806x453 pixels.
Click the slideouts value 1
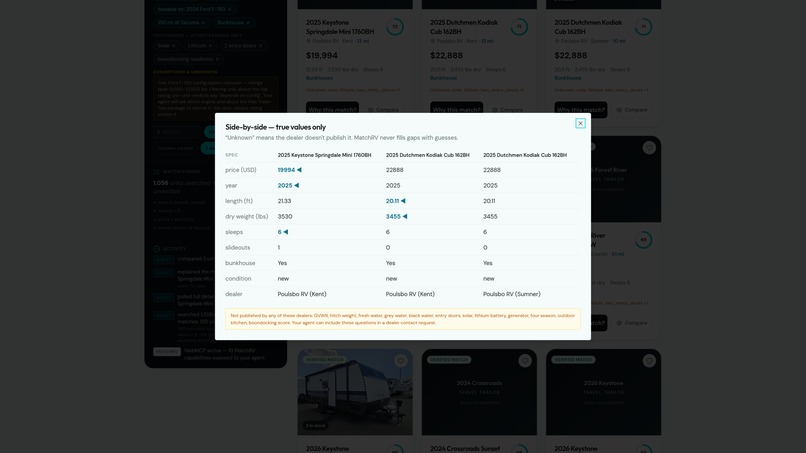tap(279, 247)
